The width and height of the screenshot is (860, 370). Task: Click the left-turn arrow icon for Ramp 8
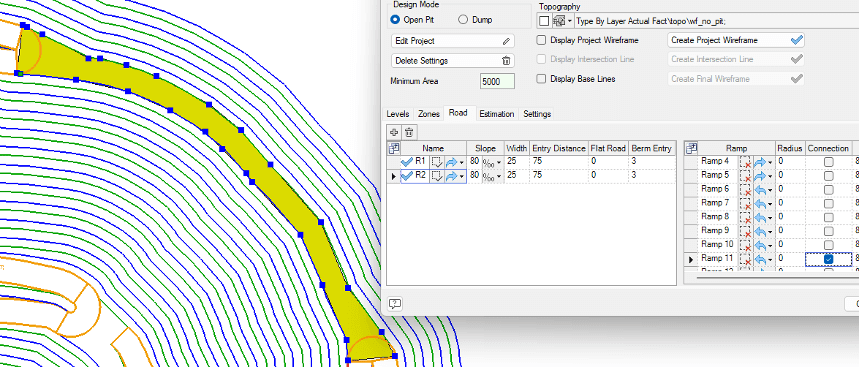[x=760, y=218]
